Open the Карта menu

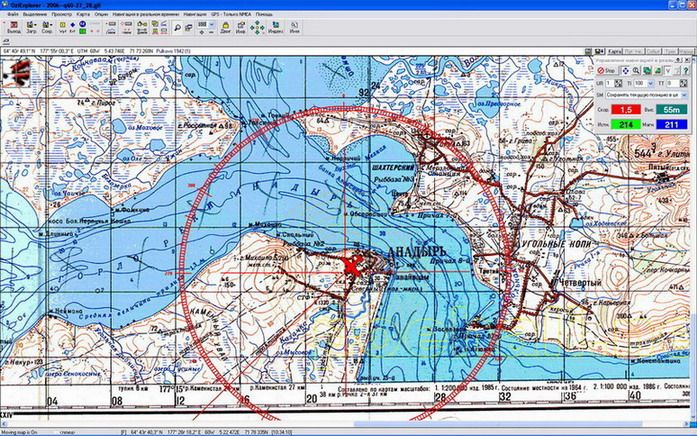pos(83,14)
